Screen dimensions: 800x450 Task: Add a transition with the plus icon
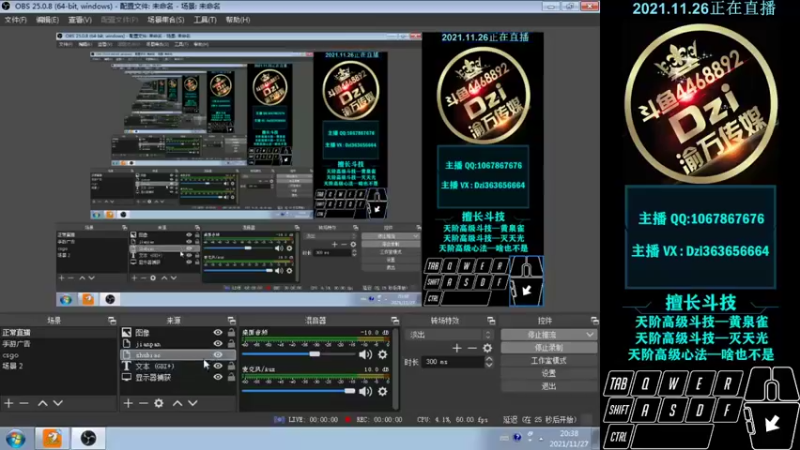[457, 348]
